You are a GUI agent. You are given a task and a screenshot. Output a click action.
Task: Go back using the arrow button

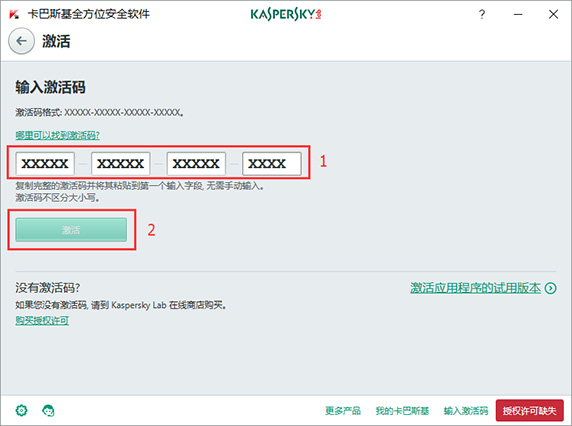[22, 41]
